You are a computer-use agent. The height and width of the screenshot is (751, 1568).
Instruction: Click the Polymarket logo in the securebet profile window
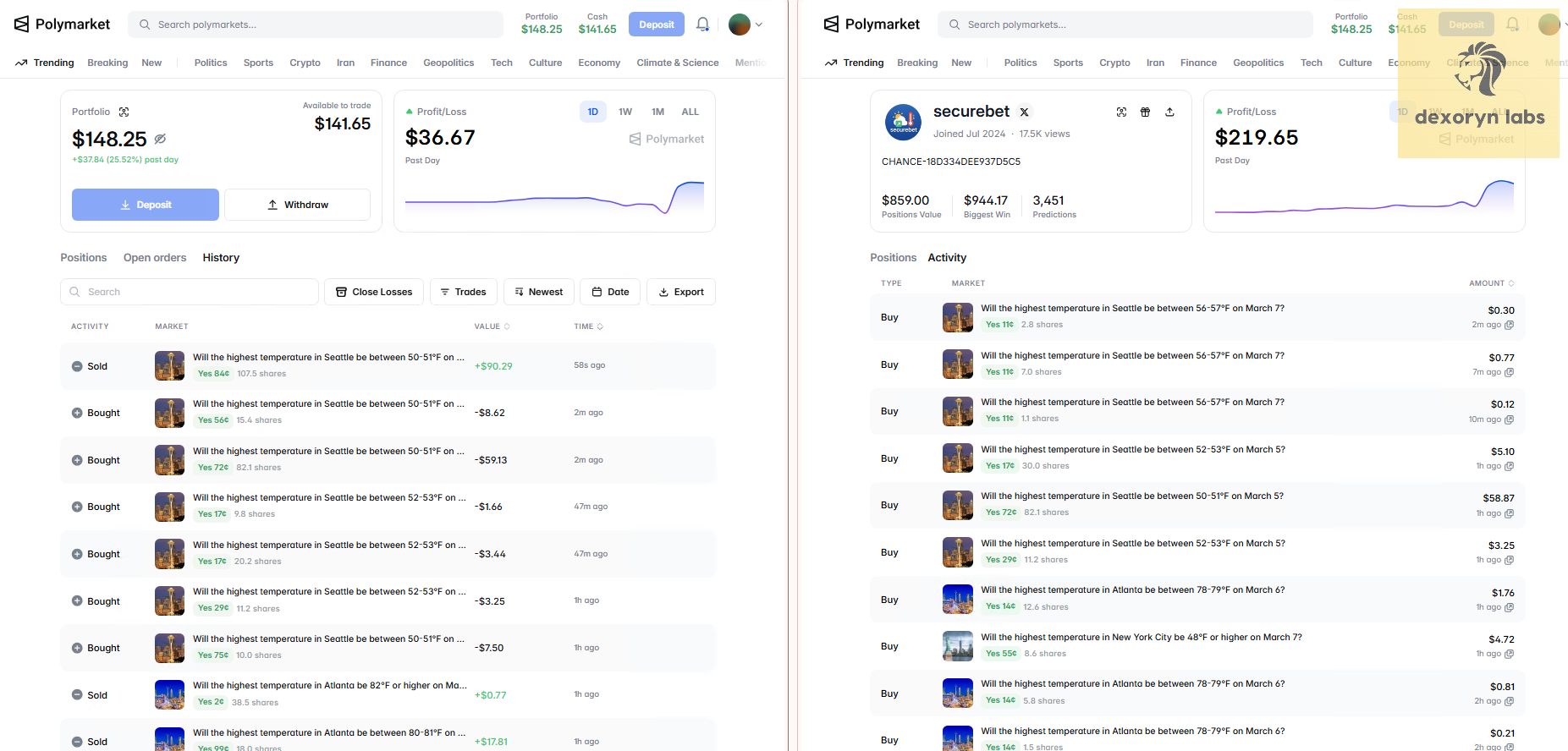point(872,25)
